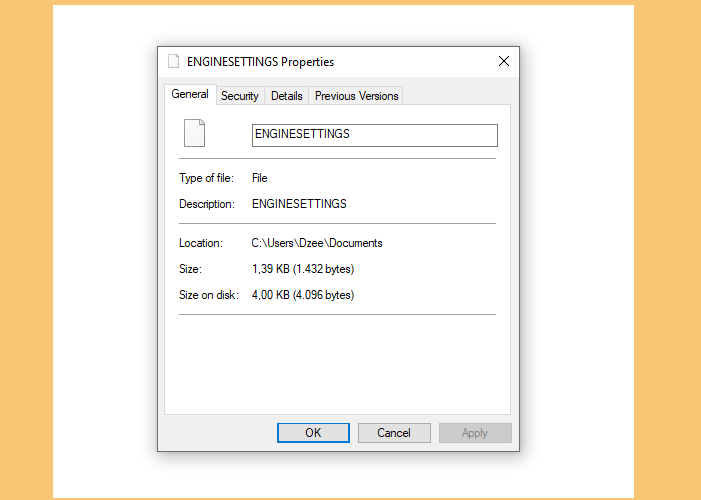701x500 pixels.
Task: Click the title bar file icon
Action: (x=173, y=61)
